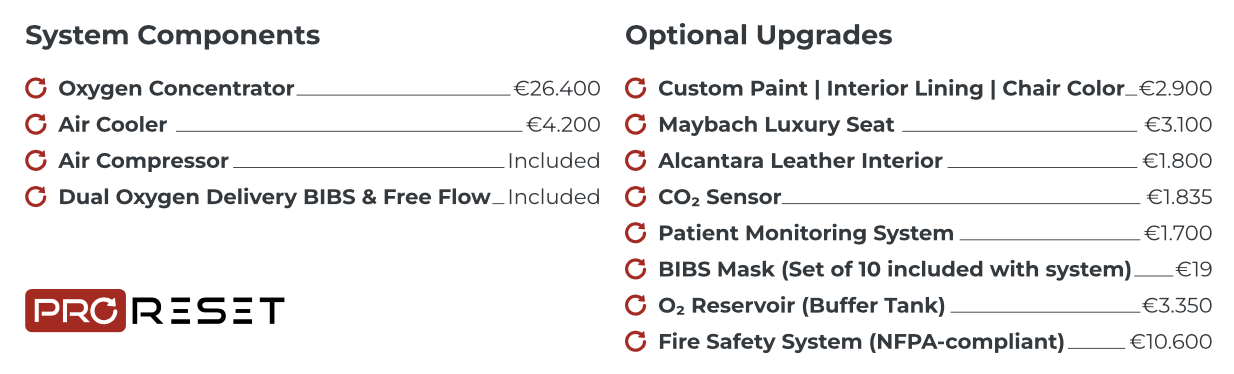This screenshot has height=374, width=1234.
Task: Click the icon beside BIBS Mask
Action: (x=635, y=269)
